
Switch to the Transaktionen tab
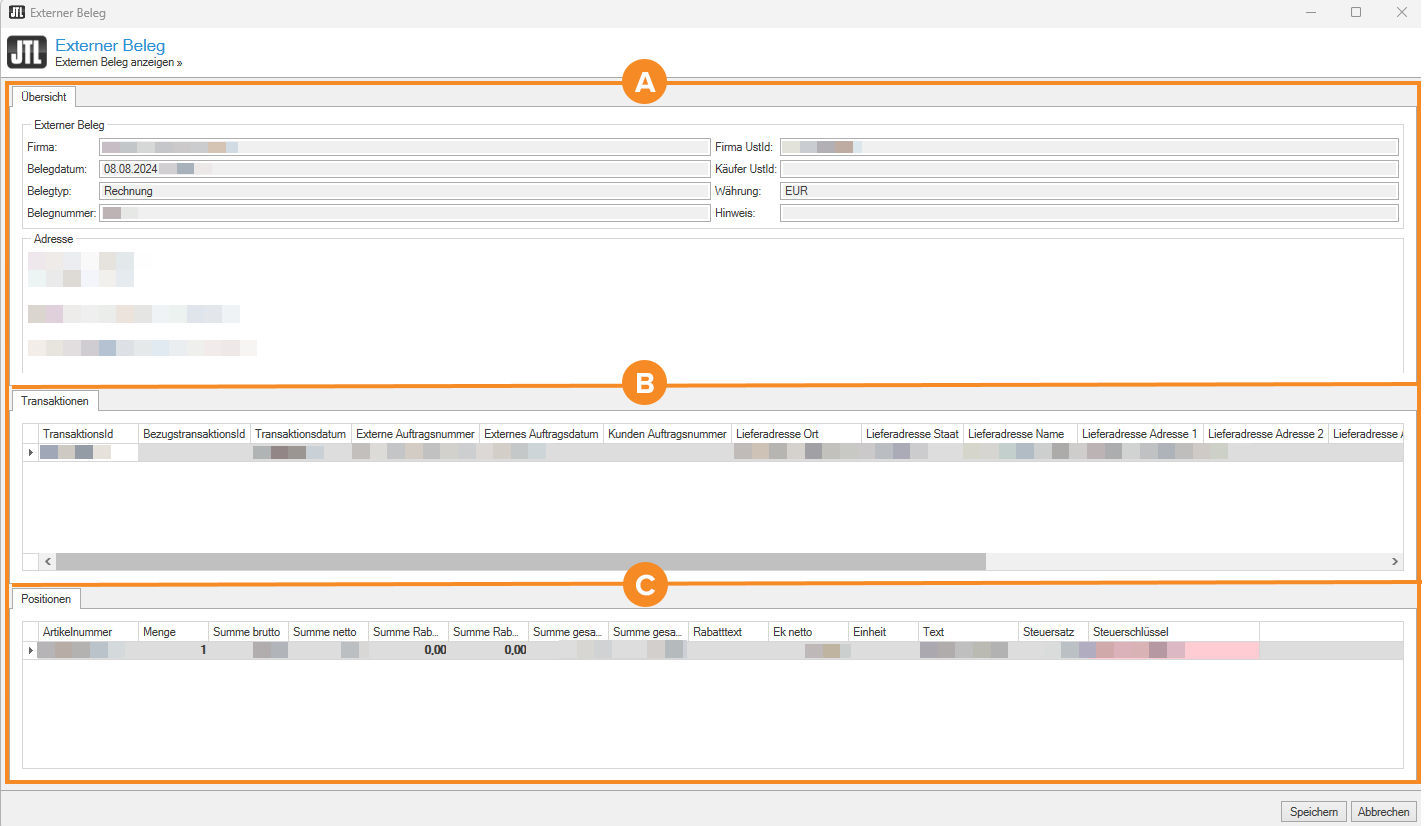(x=54, y=401)
